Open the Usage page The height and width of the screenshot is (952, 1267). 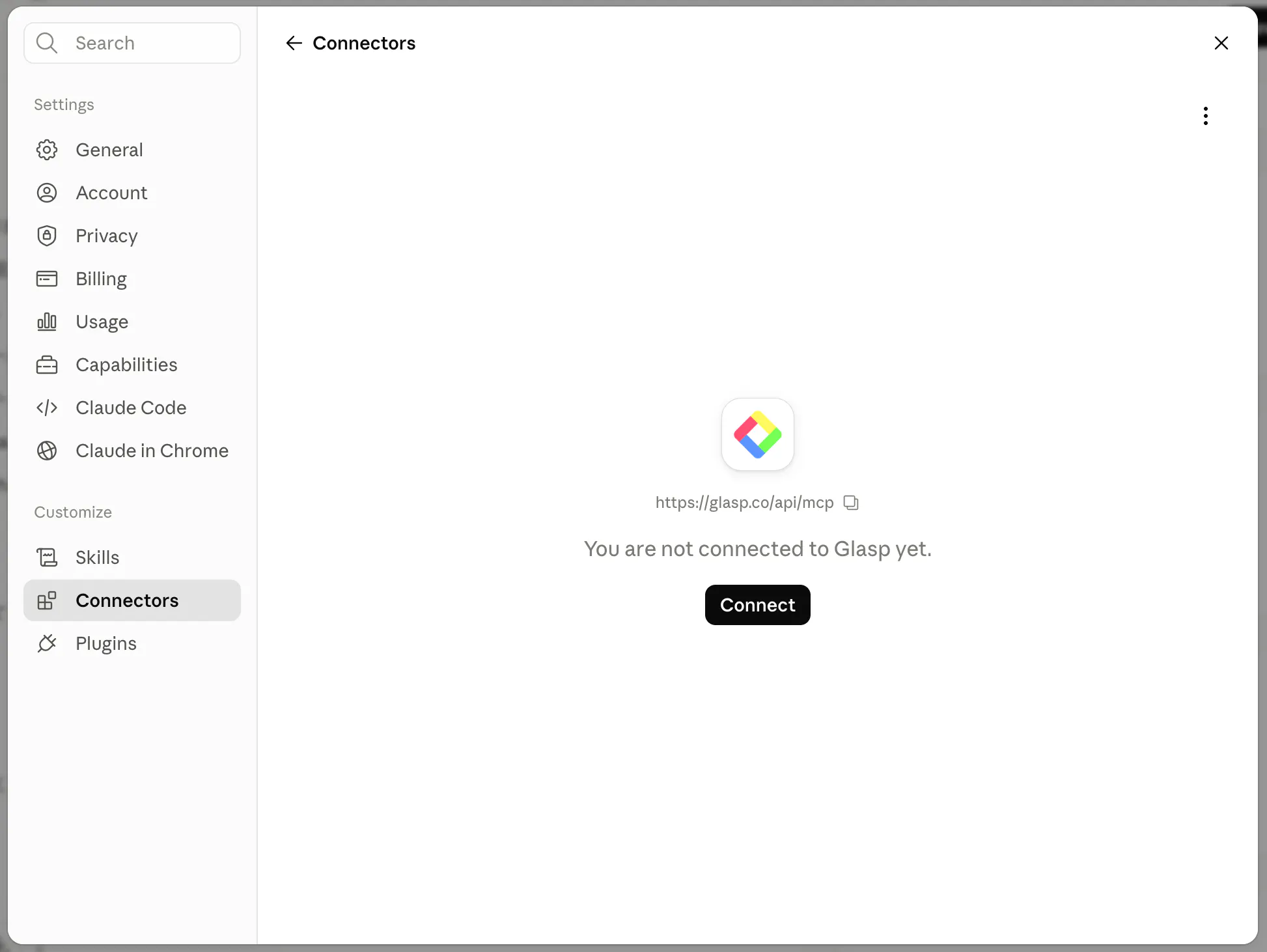click(x=132, y=322)
